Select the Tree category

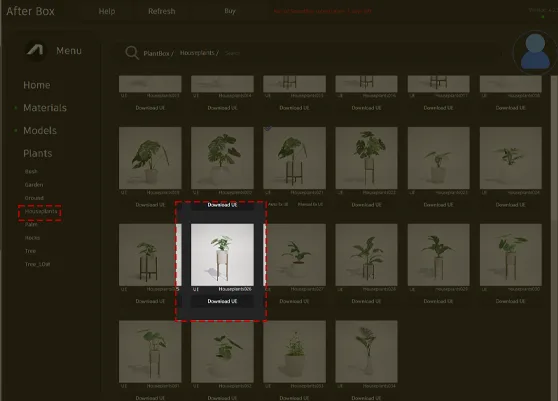(x=30, y=251)
